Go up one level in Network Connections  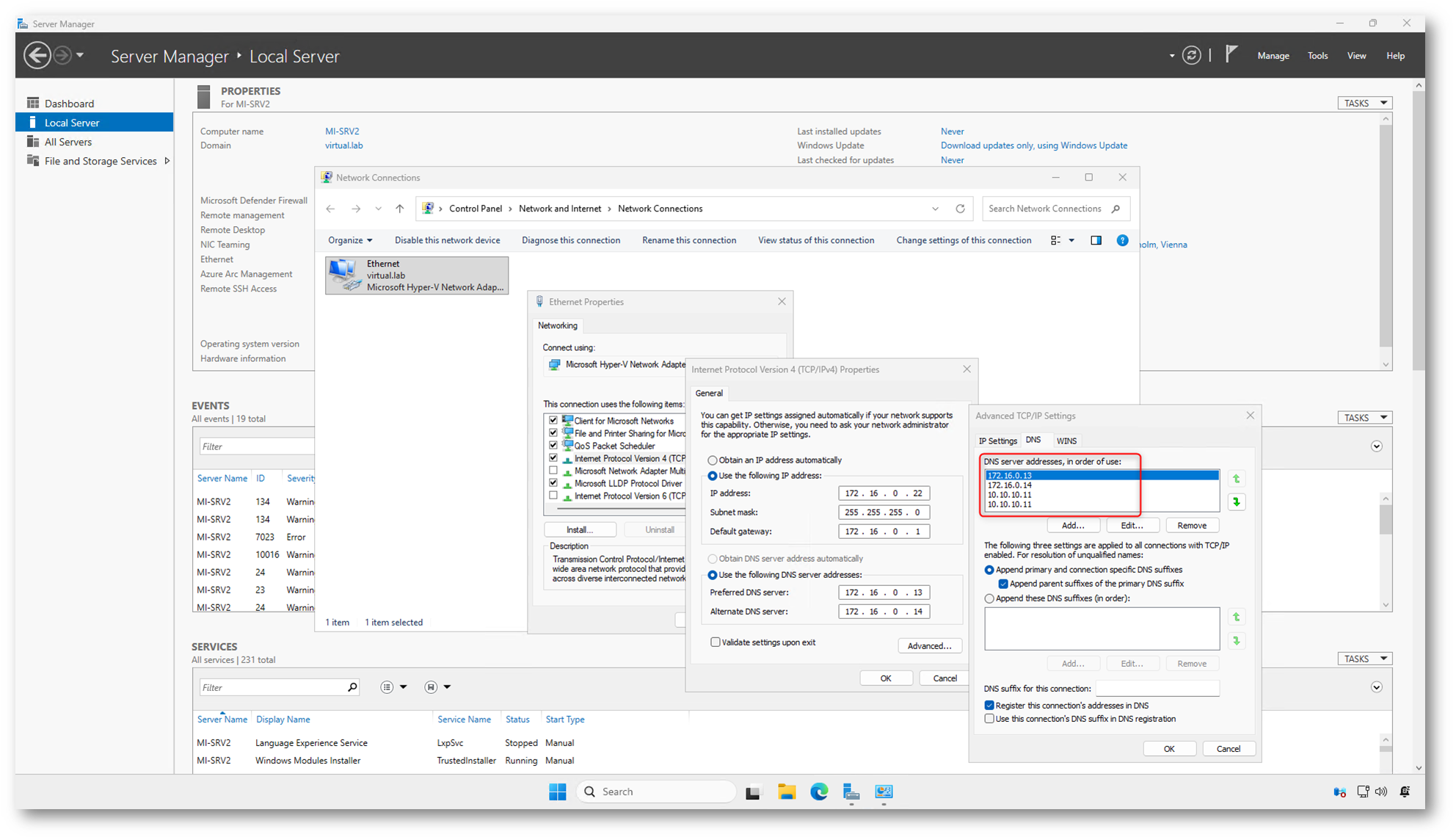click(x=400, y=209)
